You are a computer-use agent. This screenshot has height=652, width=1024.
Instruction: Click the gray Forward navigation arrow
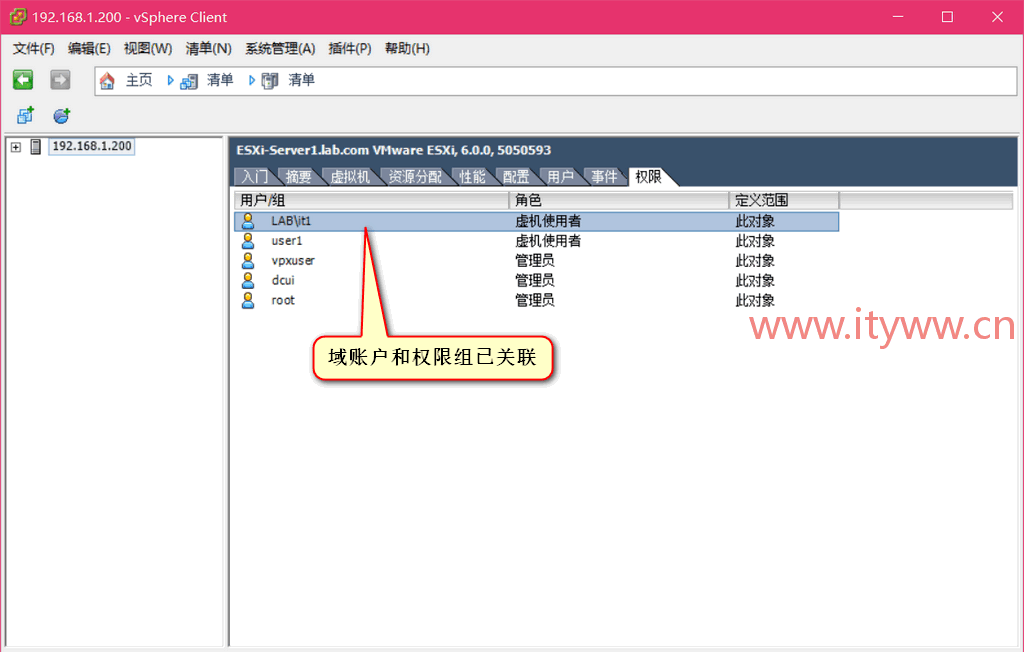pyautogui.click(x=60, y=80)
